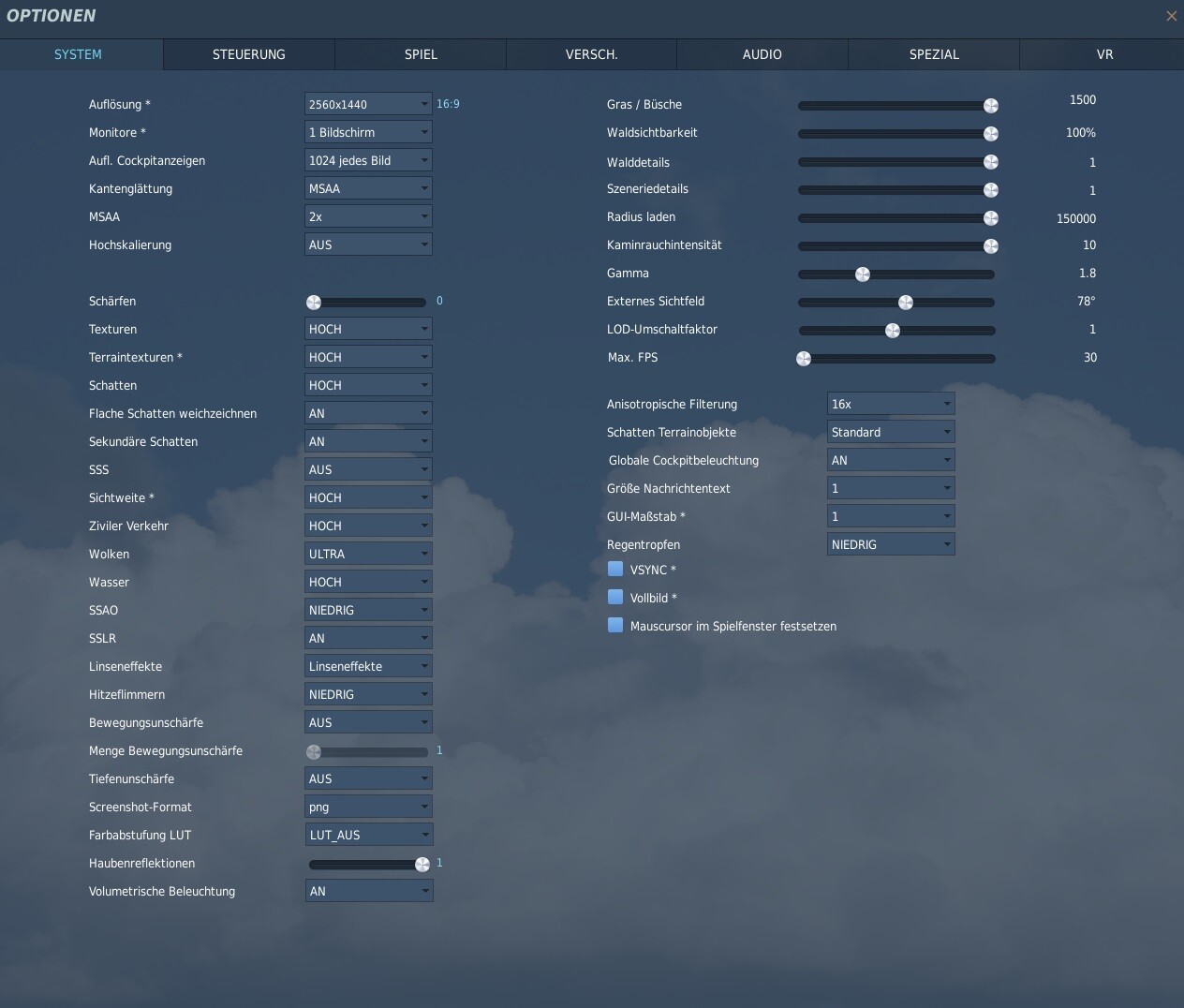Viewport: 1184px width, 1008px height.
Task: Open the SSAO dropdown
Action: (368, 610)
